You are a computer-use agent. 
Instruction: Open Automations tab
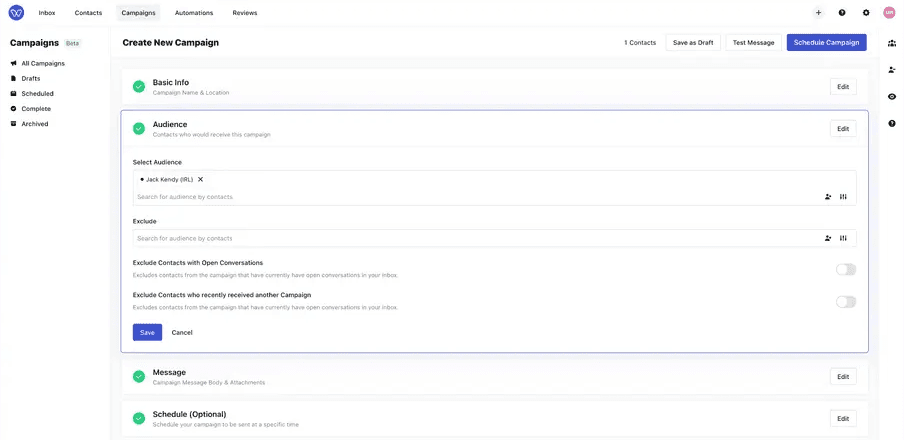coord(194,13)
